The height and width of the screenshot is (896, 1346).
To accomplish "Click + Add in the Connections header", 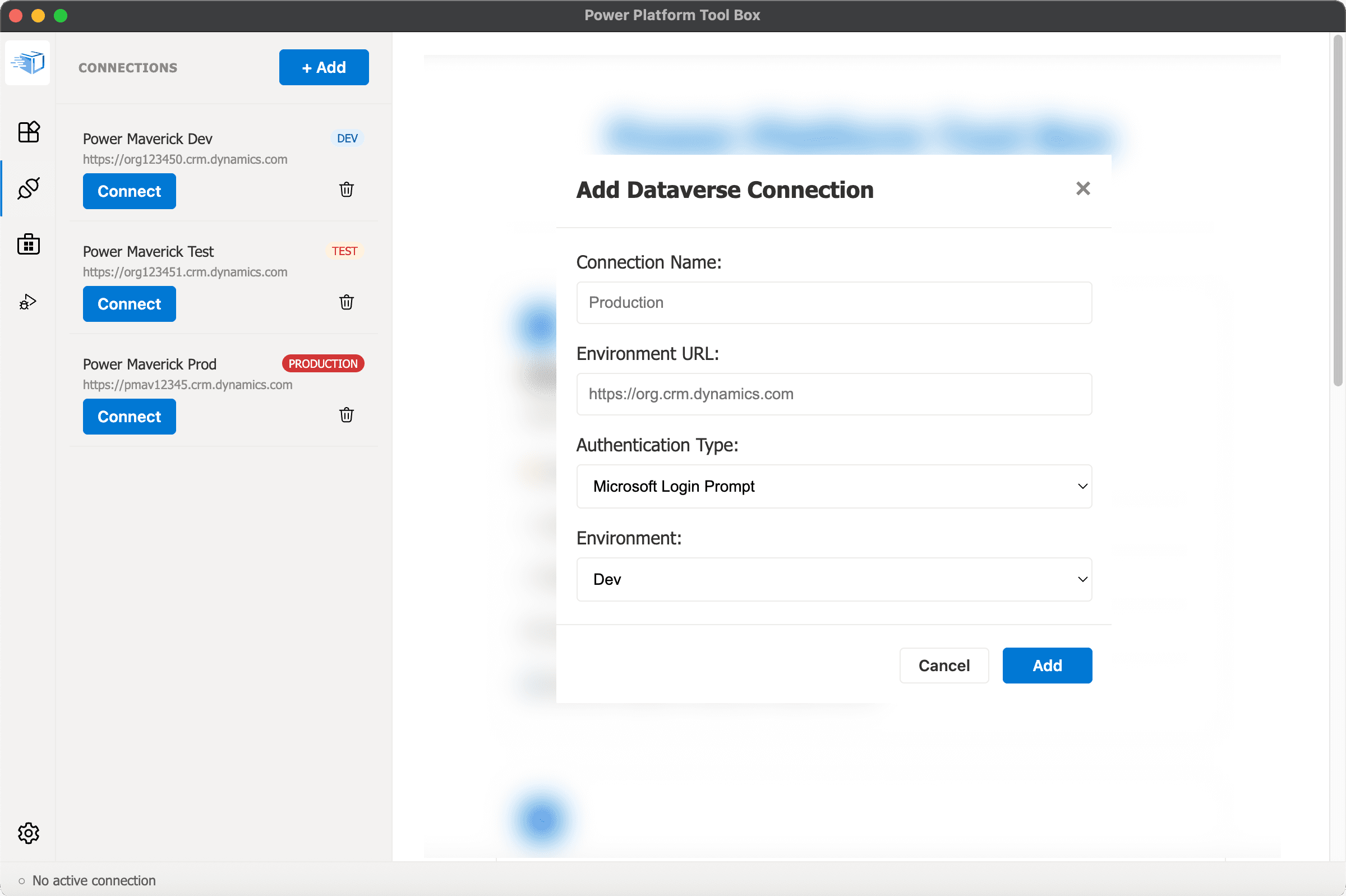I will pos(324,67).
